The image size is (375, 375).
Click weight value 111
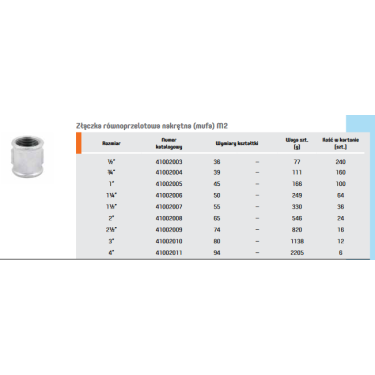tap(297, 173)
